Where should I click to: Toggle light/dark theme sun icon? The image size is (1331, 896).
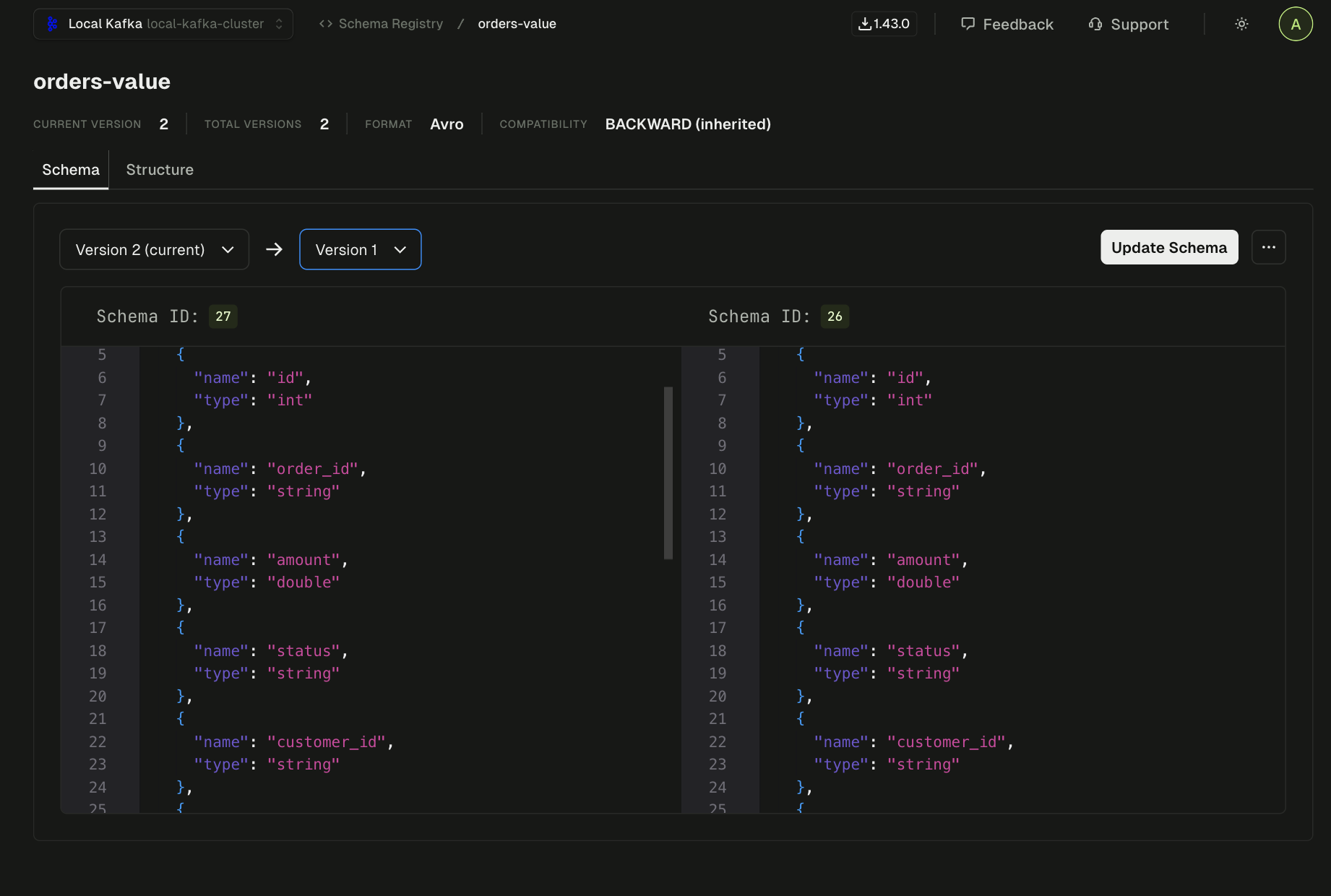[1241, 24]
